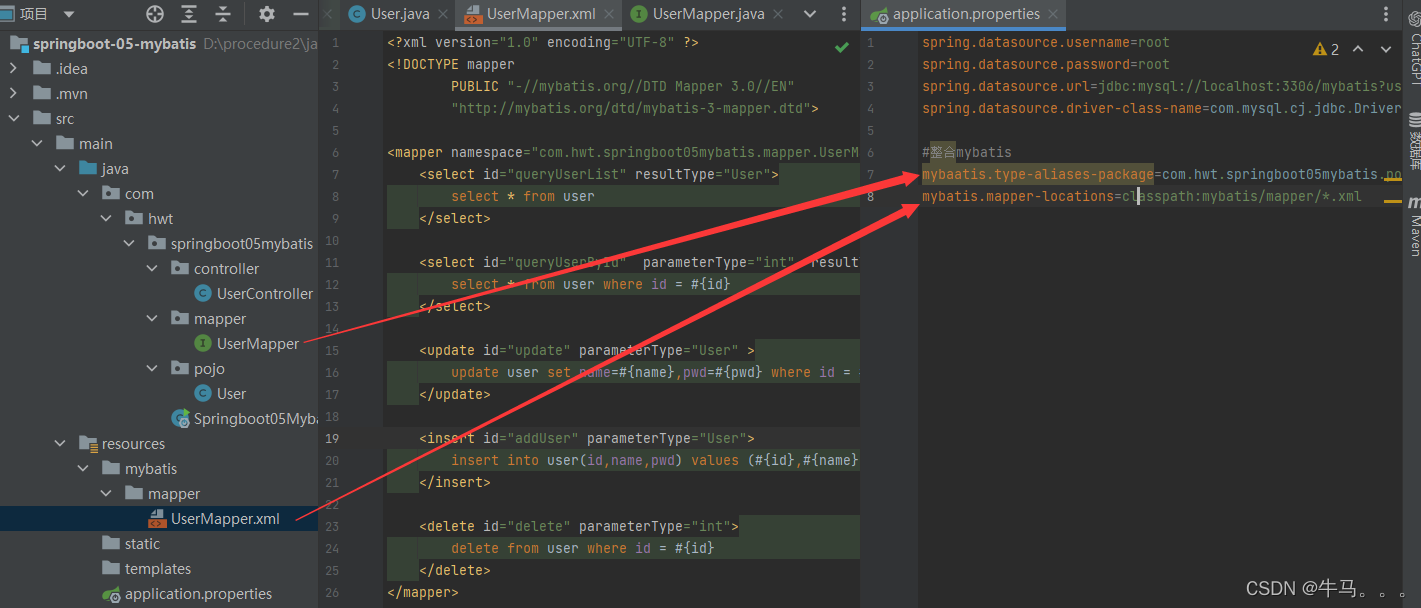The height and width of the screenshot is (608, 1421).
Task: Hide the project tool window with minus icon
Action: coord(300,14)
